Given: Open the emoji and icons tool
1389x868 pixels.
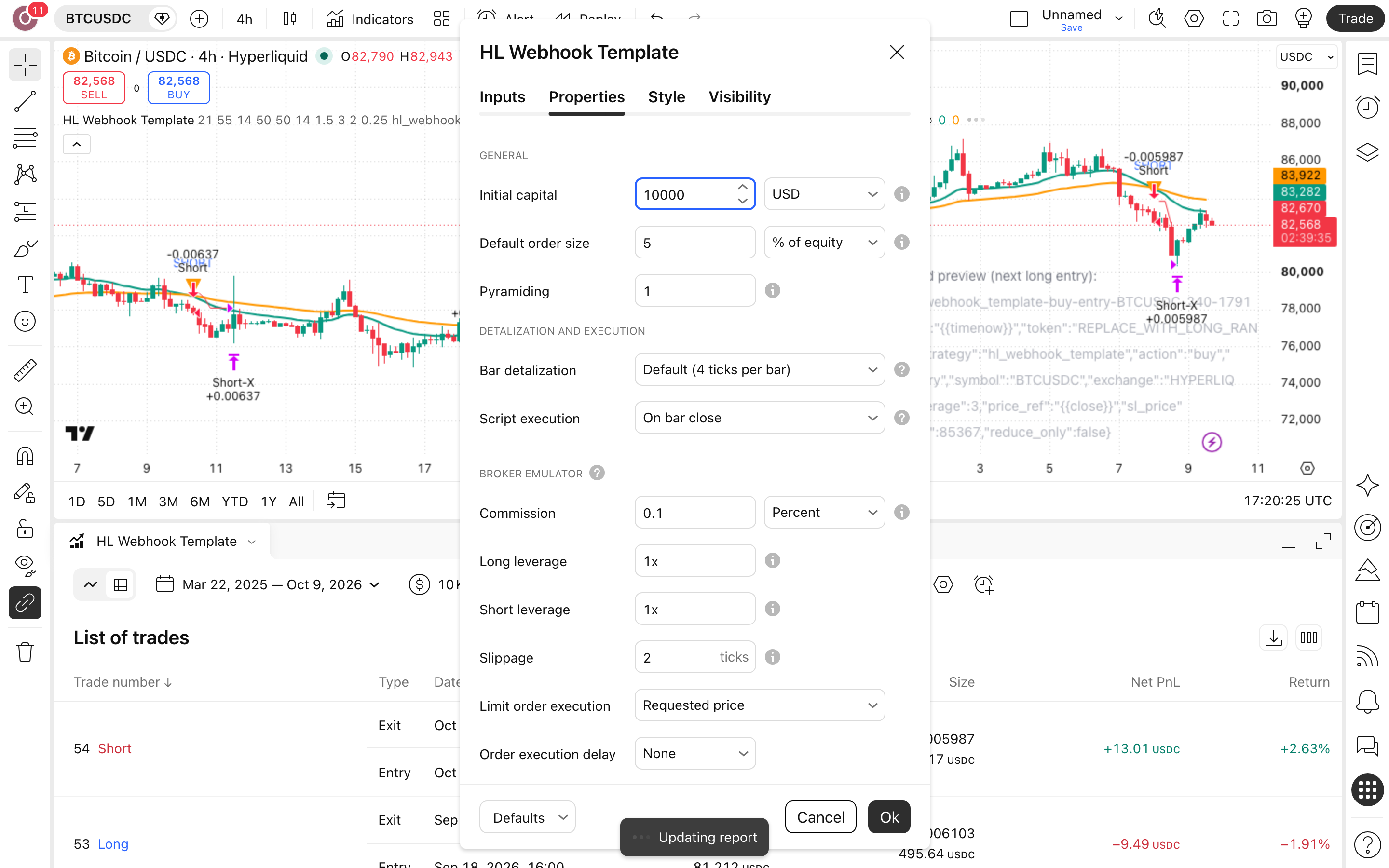Looking at the screenshot, I should click(x=25, y=322).
